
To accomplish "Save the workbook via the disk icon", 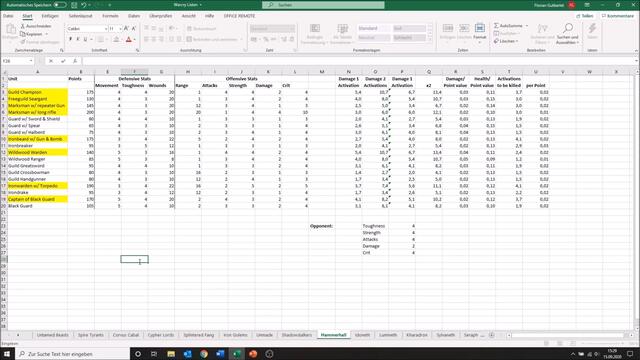I will [74, 5].
